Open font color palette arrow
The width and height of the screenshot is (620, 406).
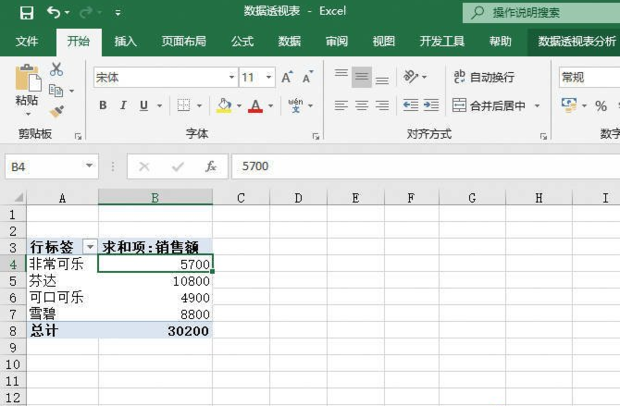[x=270, y=106]
